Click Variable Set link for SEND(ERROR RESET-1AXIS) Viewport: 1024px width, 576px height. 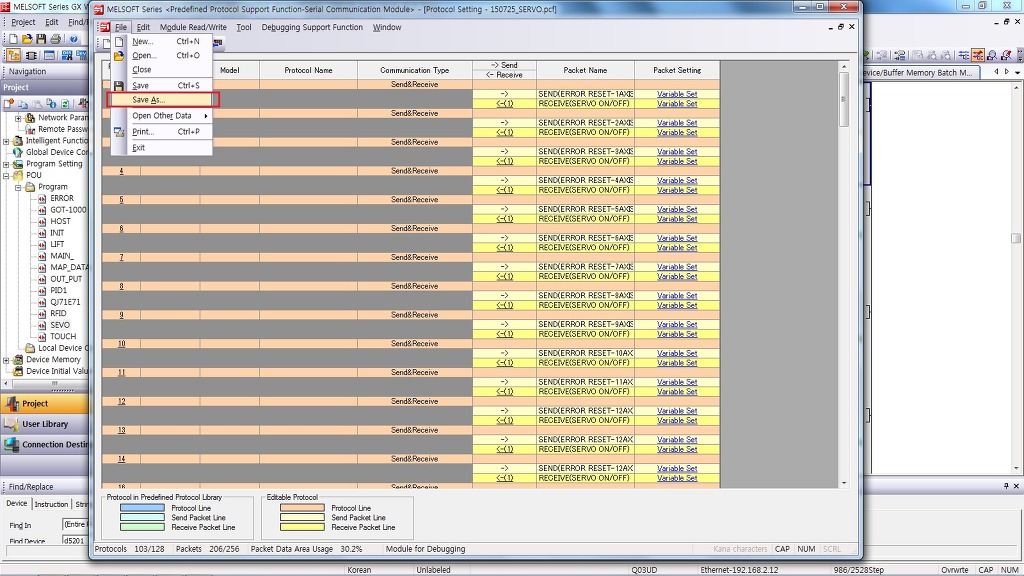pos(677,94)
